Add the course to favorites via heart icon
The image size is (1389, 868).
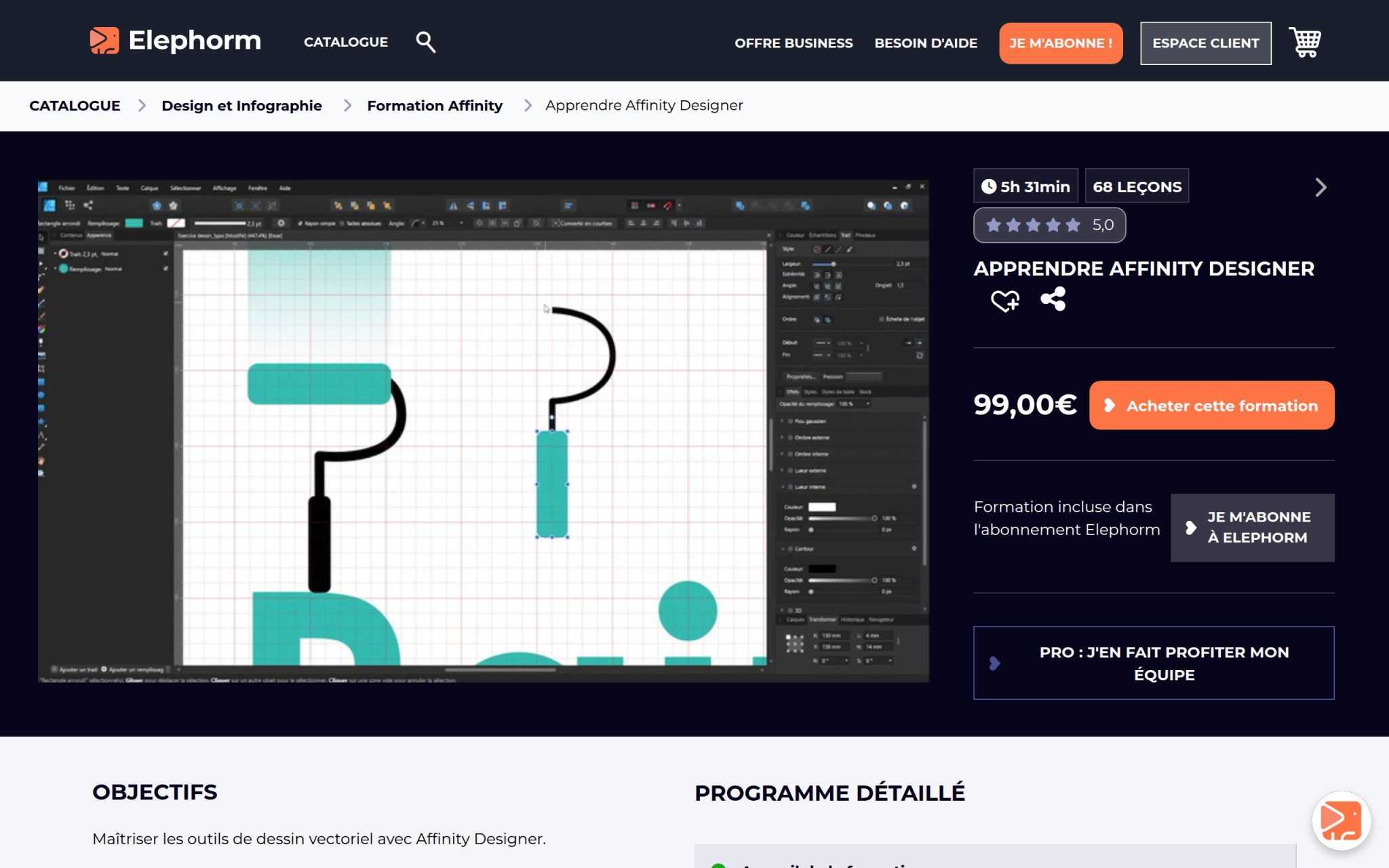pyautogui.click(x=1005, y=300)
